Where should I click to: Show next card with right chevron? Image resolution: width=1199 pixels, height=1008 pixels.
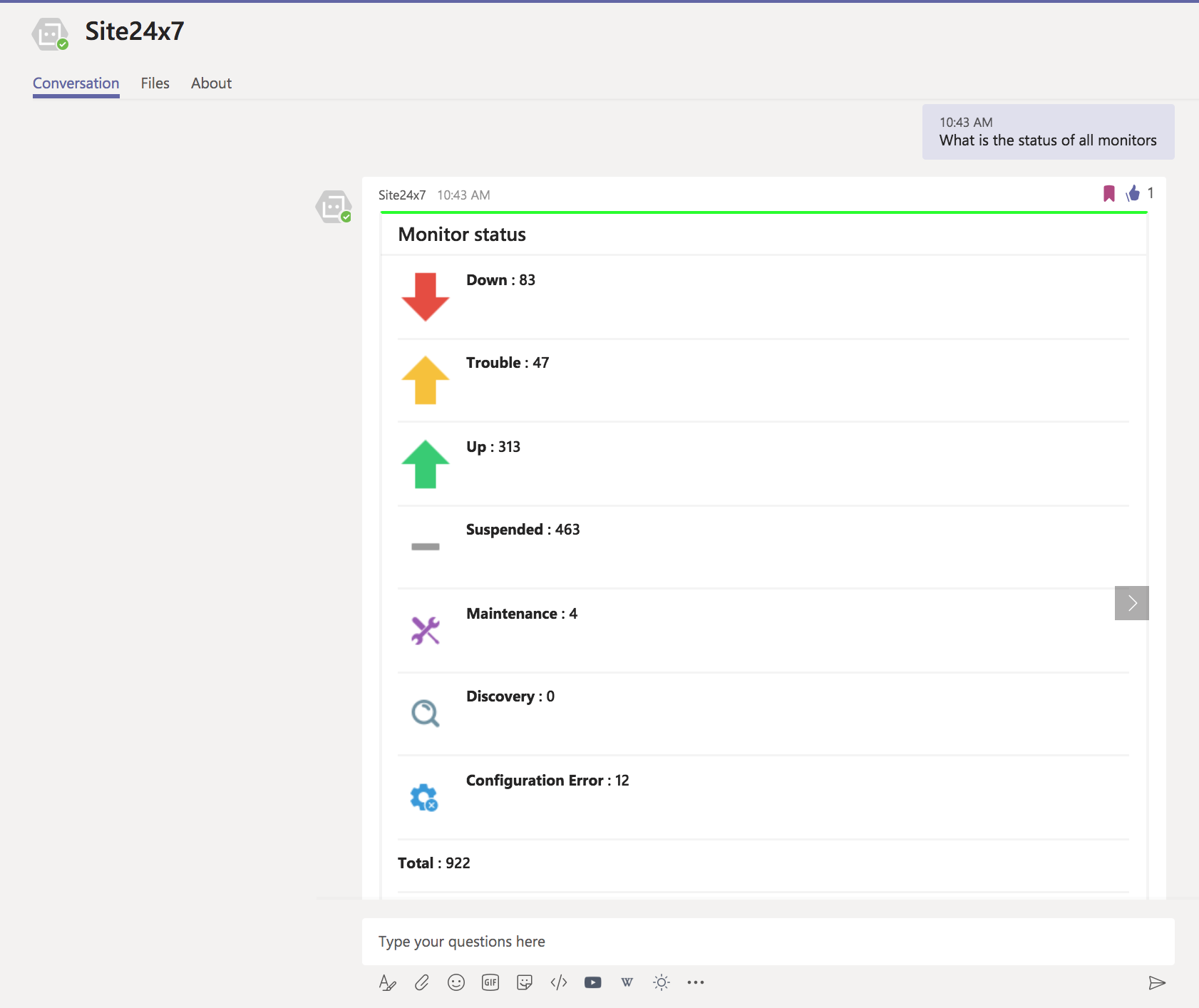click(1132, 603)
